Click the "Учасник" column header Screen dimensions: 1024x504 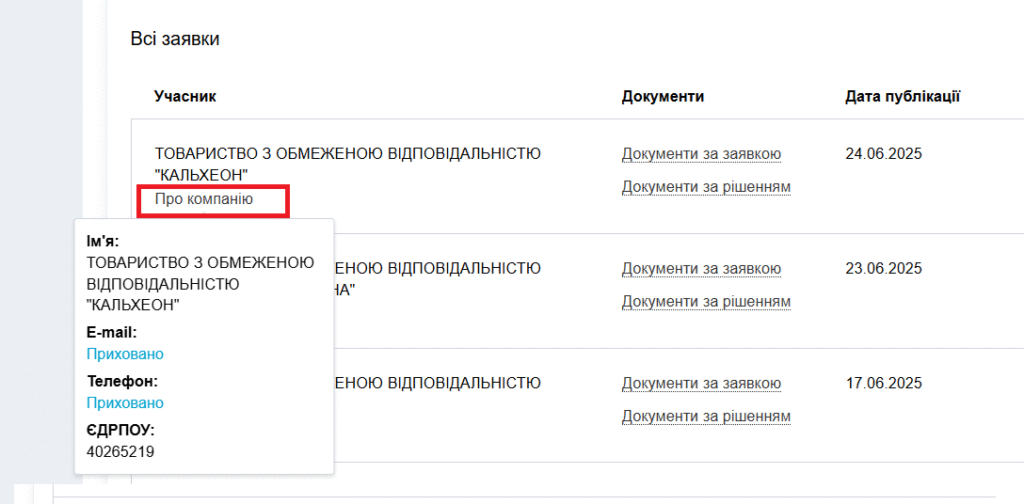point(185,96)
